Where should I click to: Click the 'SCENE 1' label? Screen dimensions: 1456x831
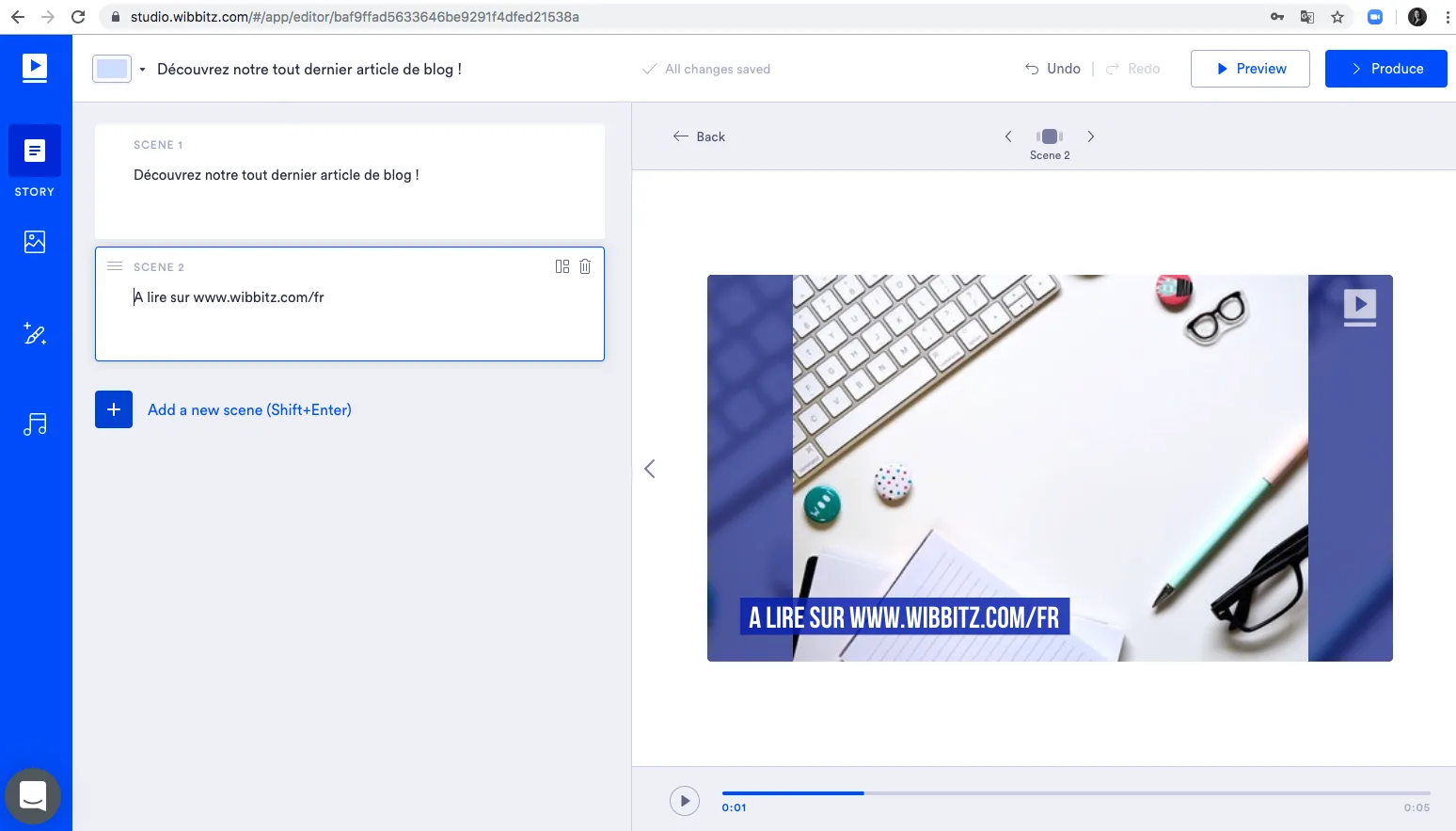158,145
